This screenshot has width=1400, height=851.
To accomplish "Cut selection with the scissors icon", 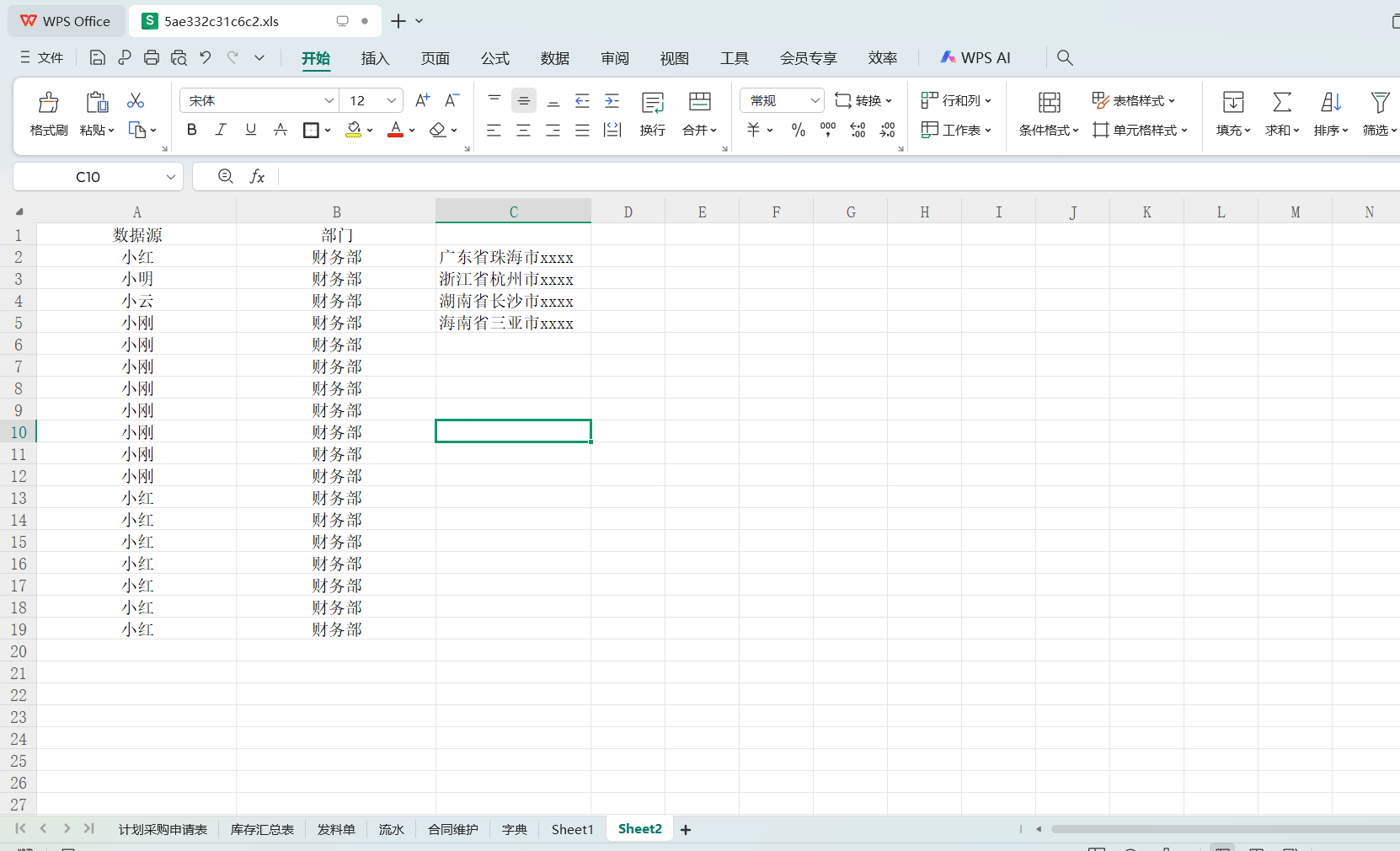I will click(x=135, y=99).
